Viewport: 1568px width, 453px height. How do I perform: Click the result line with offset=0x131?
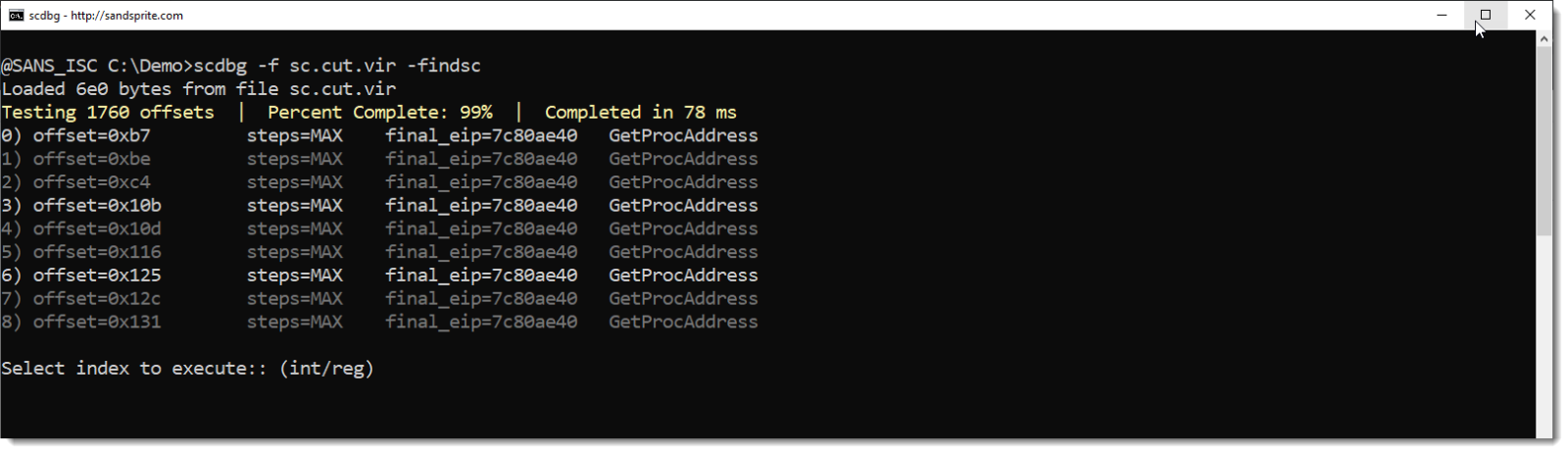379,322
